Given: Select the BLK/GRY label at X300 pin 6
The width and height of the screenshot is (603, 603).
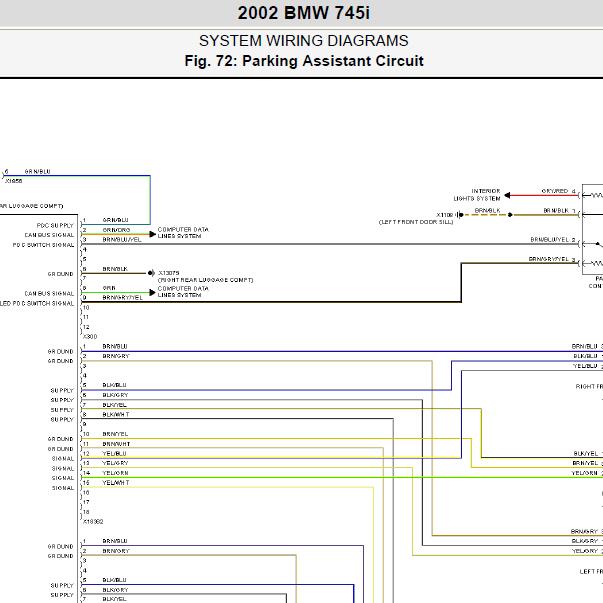Looking at the screenshot, I should click(x=115, y=395).
